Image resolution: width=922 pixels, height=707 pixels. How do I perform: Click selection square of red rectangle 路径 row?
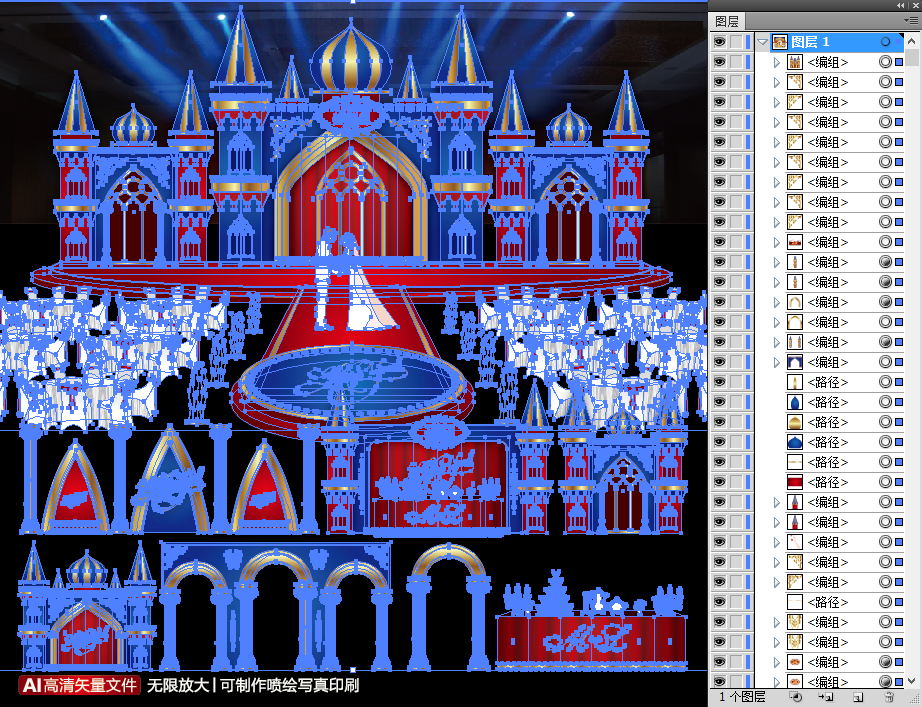[898, 482]
